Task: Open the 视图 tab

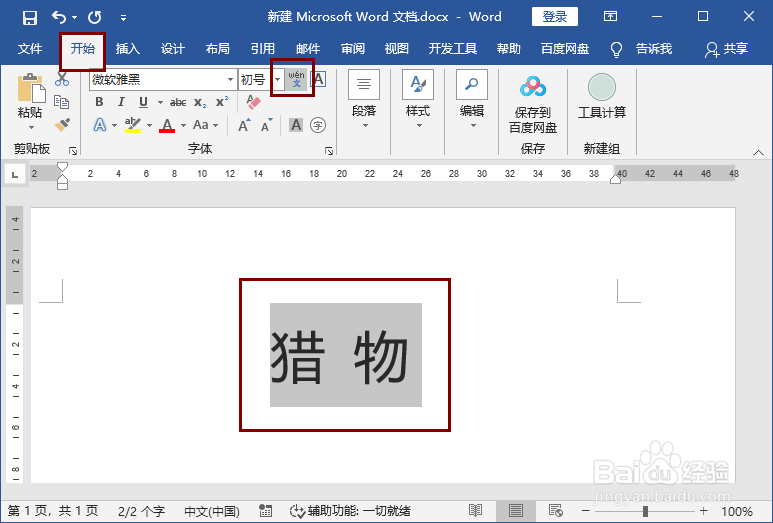Action: [397, 49]
